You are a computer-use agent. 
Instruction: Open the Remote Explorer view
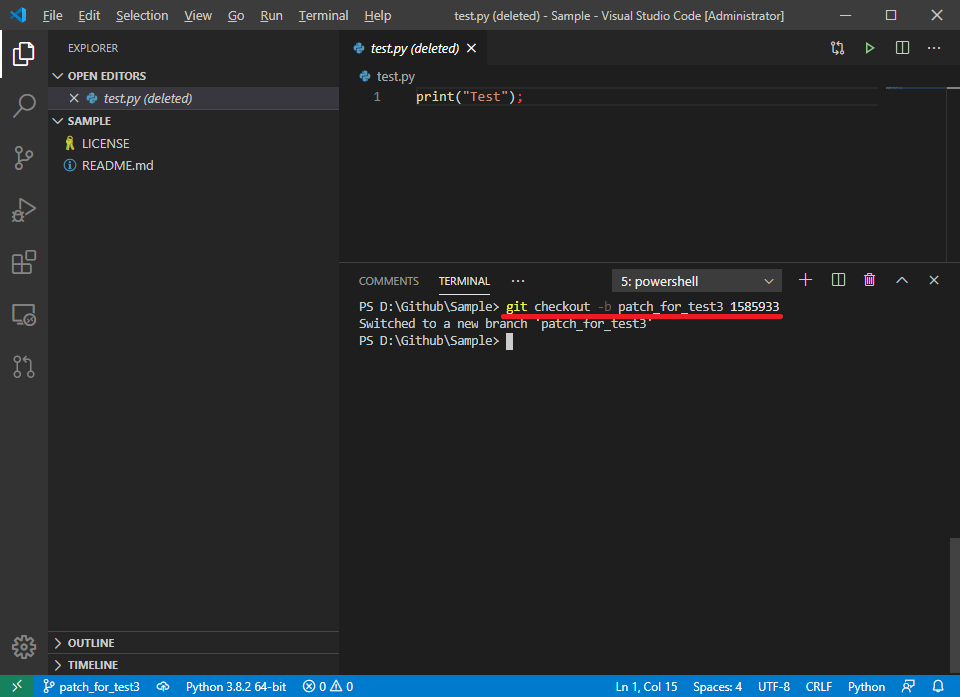coord(24,315)
